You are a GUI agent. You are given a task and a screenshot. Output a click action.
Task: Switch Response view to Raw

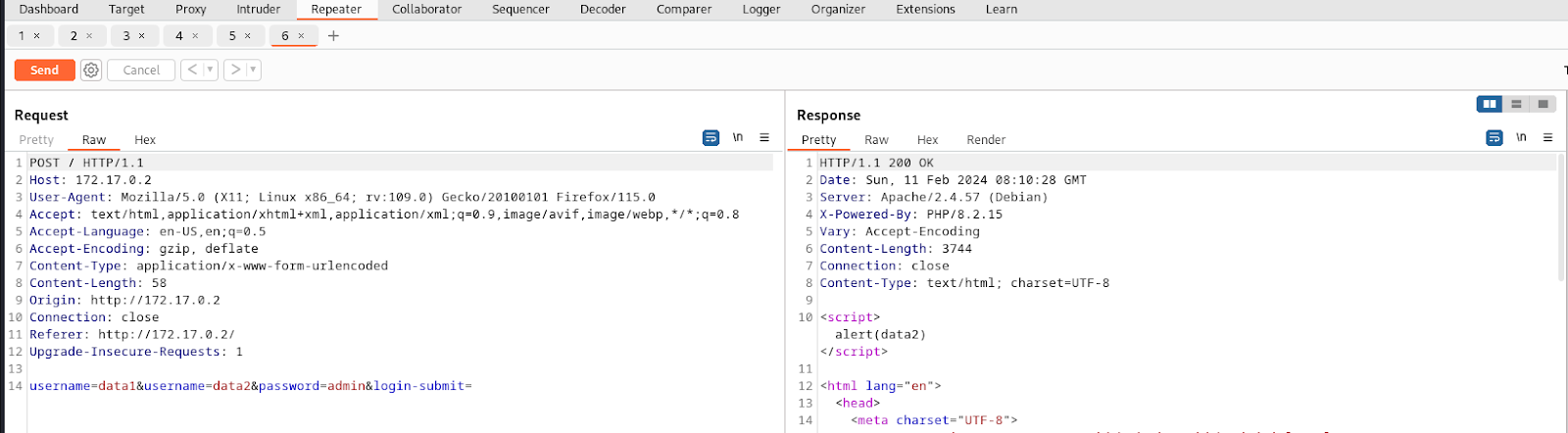(876, 140)
